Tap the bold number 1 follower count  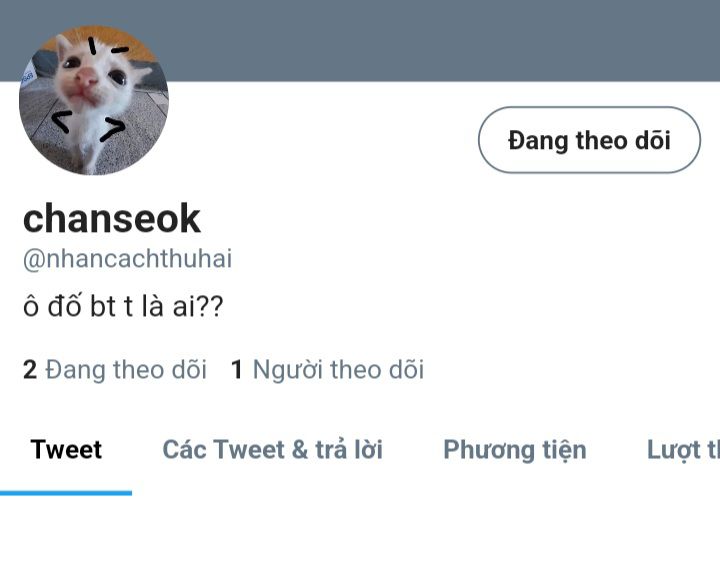[x=236, y=370]
